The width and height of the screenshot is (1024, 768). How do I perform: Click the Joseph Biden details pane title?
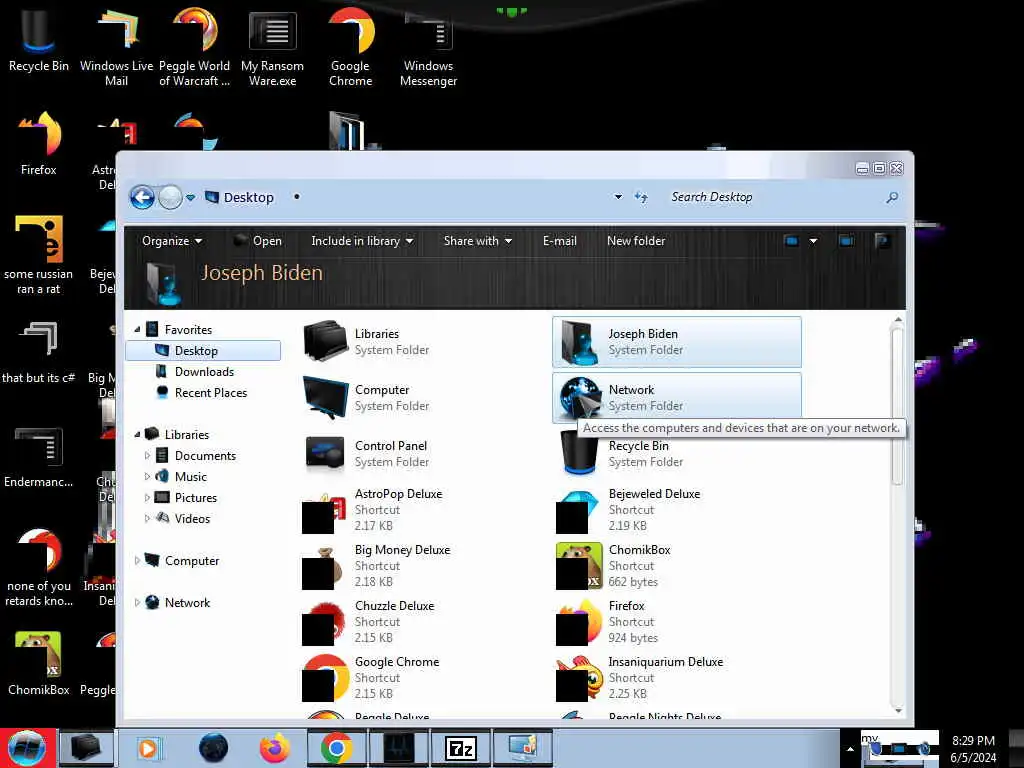[x=262, y=272]
